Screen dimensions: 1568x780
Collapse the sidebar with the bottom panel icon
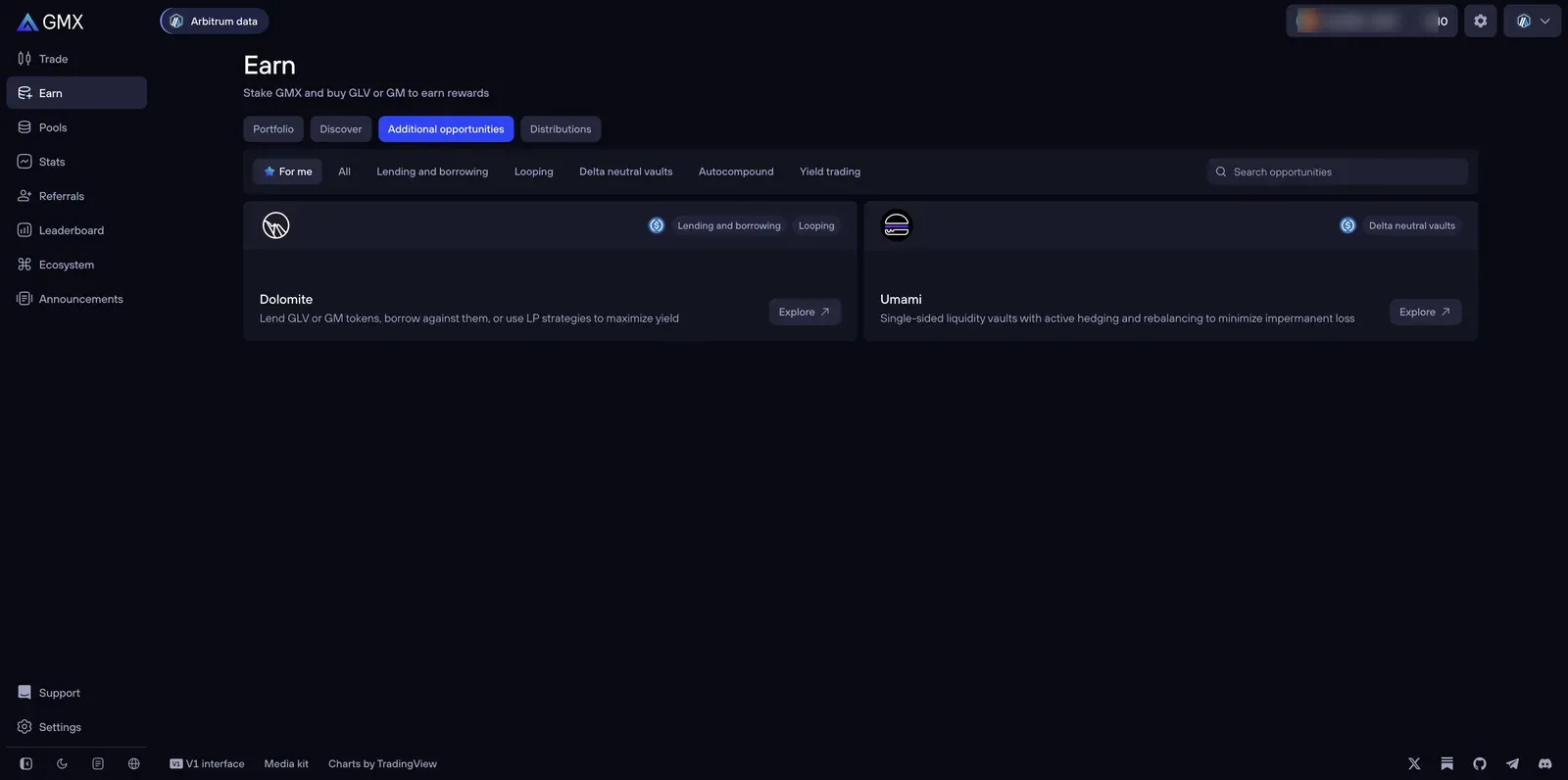click(26, 763)
